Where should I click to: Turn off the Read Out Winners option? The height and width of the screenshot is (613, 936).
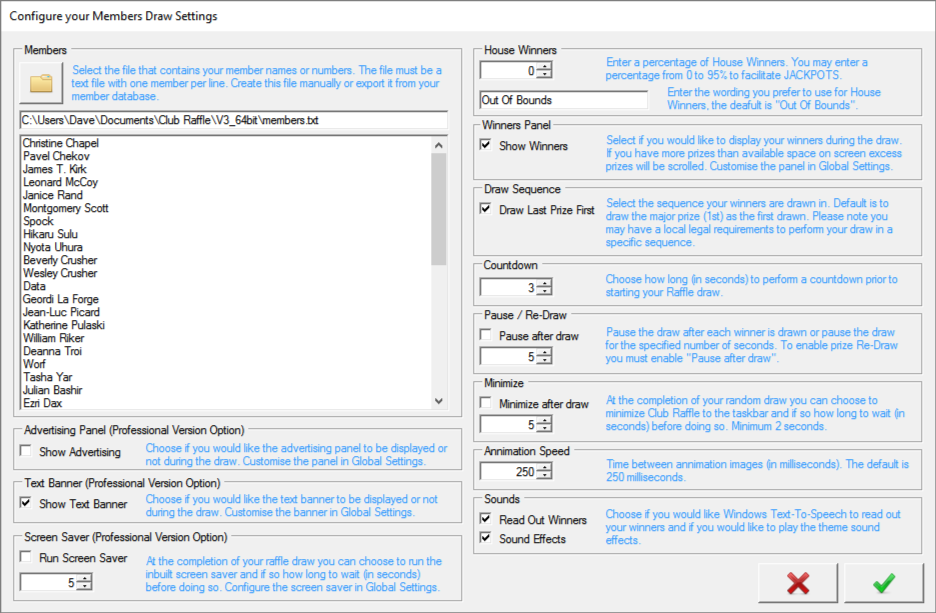tap(487, 520)
